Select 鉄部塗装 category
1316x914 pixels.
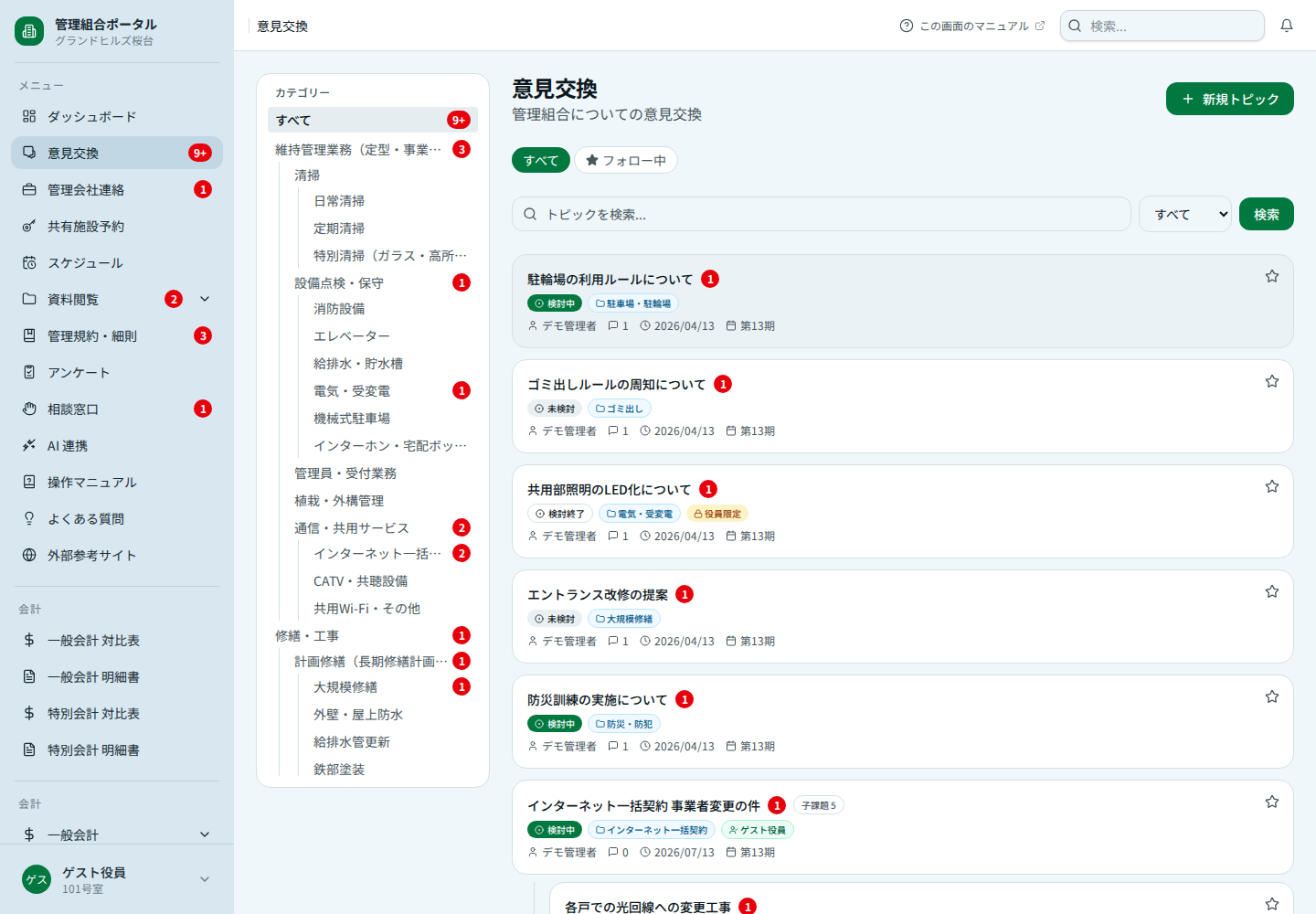[392, 770]
